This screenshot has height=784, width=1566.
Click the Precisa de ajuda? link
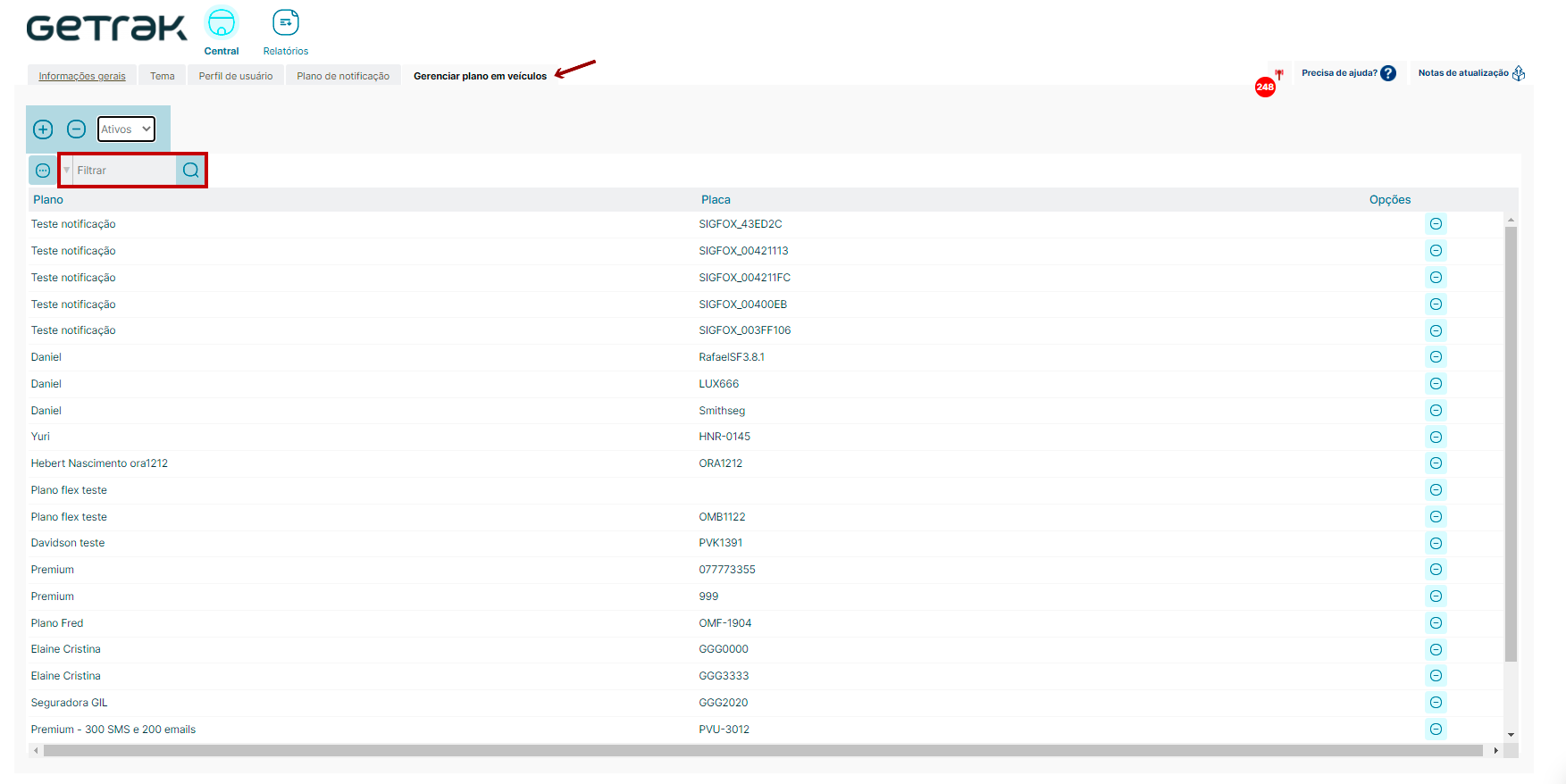coord(1339,73)
